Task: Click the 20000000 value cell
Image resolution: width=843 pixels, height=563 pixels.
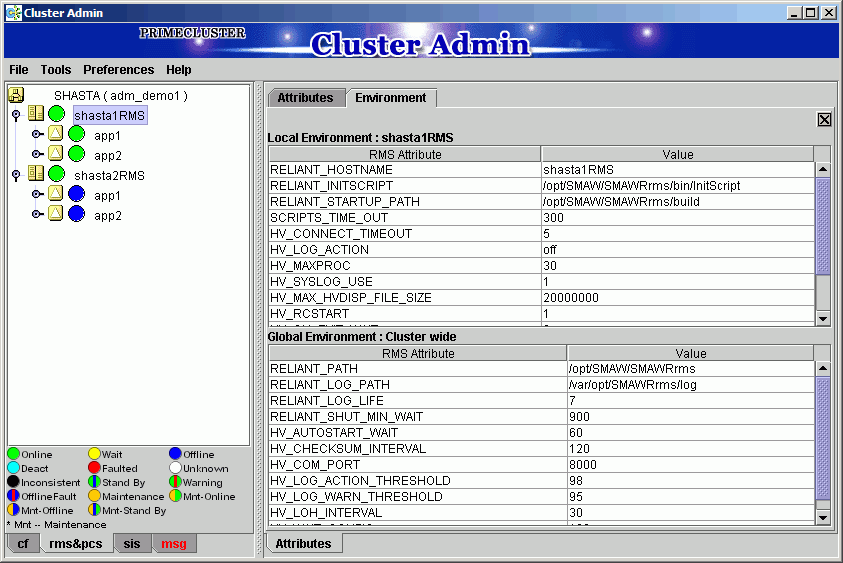Action: (x=678, y=298)
